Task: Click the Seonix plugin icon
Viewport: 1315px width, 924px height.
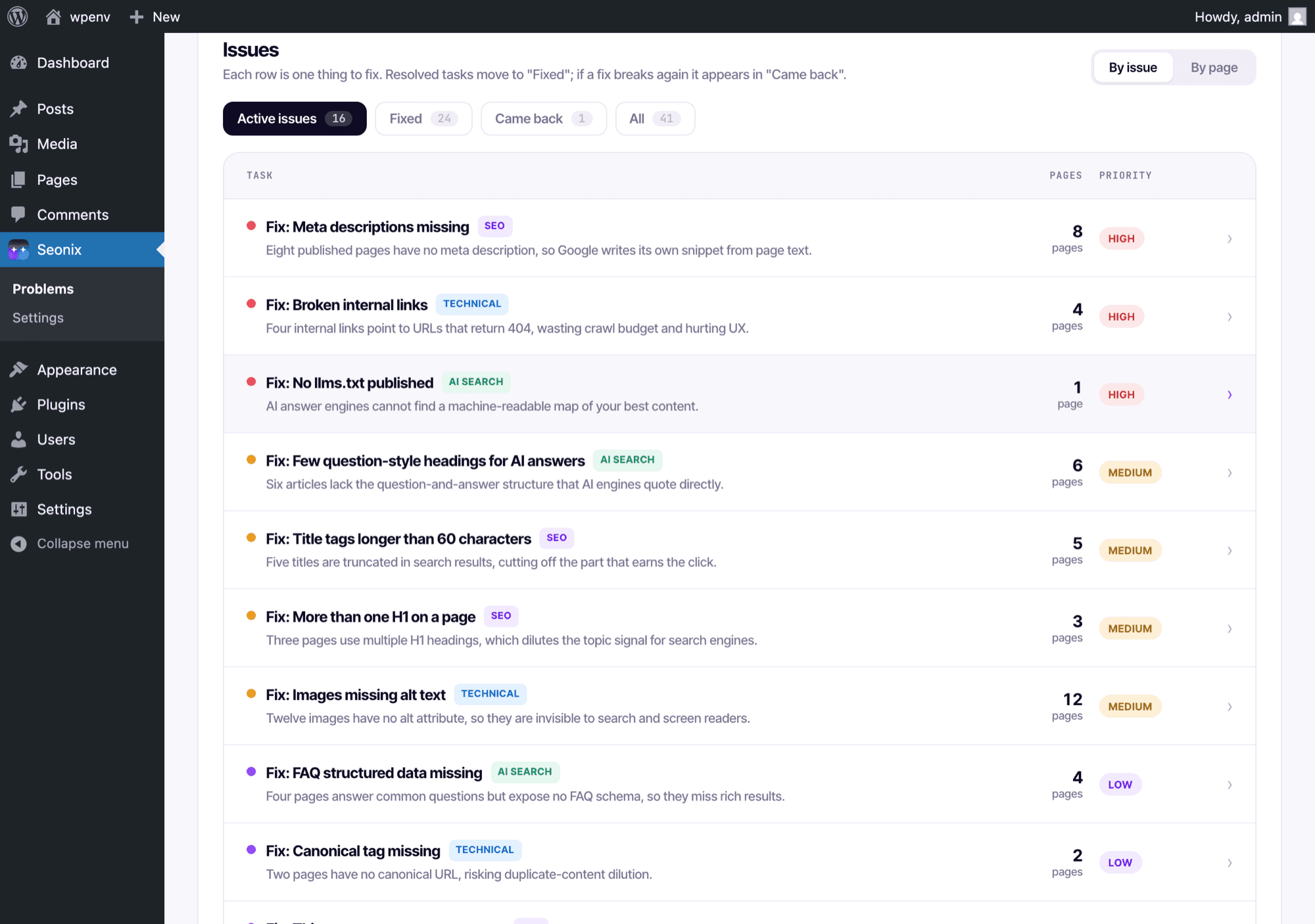Action: (x=19, y=250)
